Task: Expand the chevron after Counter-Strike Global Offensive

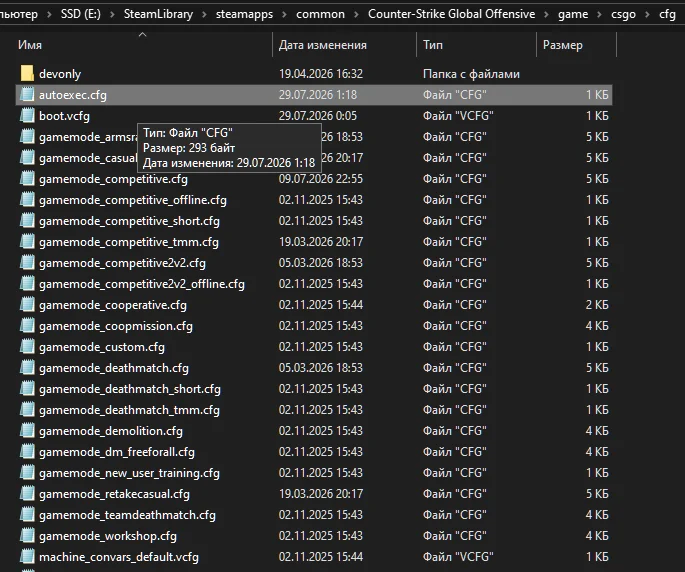Action: pos(546,14)
